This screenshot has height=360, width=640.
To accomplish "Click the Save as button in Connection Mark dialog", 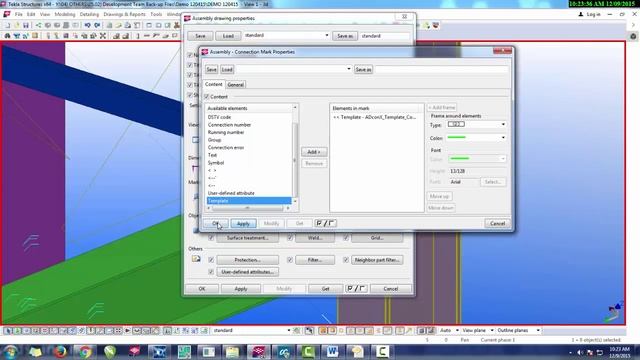I will pos(363,69).
